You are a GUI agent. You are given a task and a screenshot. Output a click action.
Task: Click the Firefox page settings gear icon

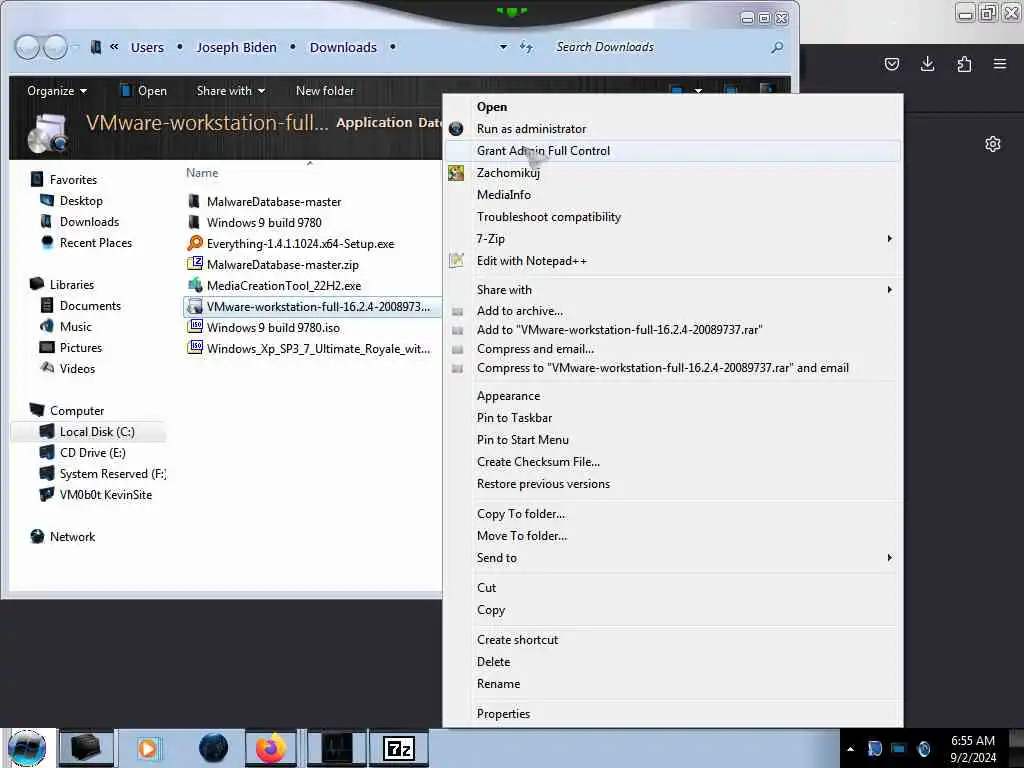[x=993, y=144]
